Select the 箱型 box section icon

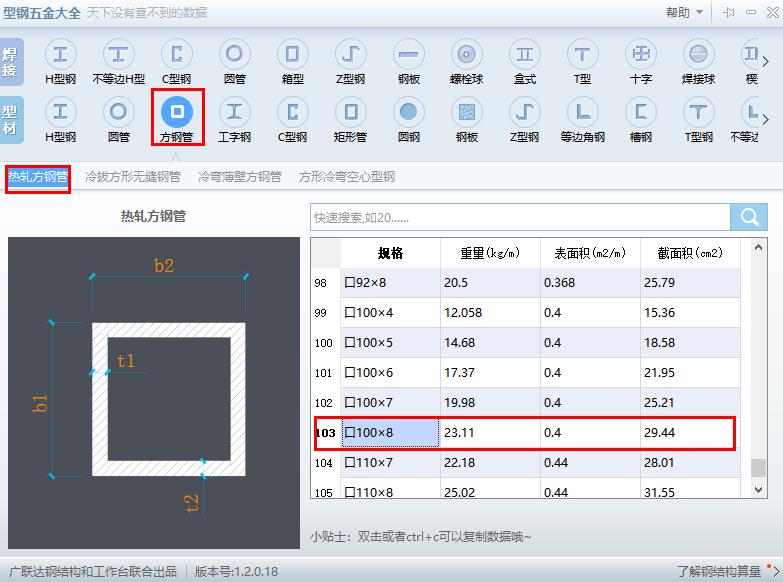click(293, 54)
